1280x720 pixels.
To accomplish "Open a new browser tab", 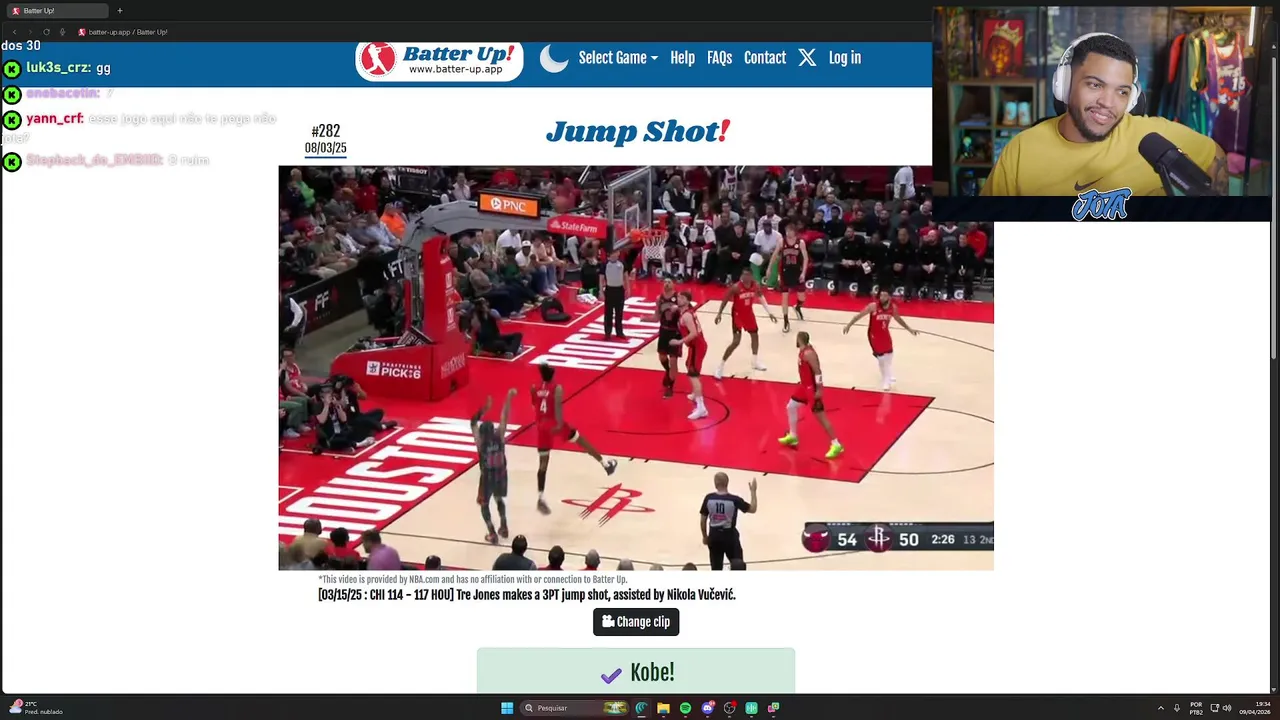I will click(119, 10).
